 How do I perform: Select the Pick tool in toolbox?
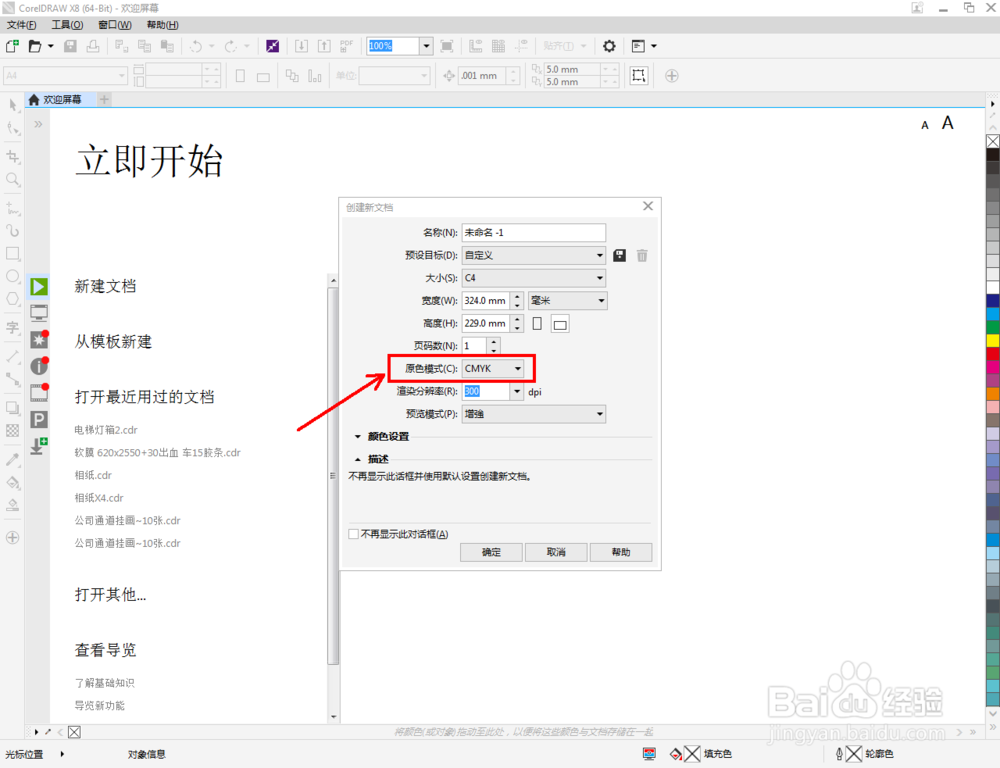click(13, 105)
